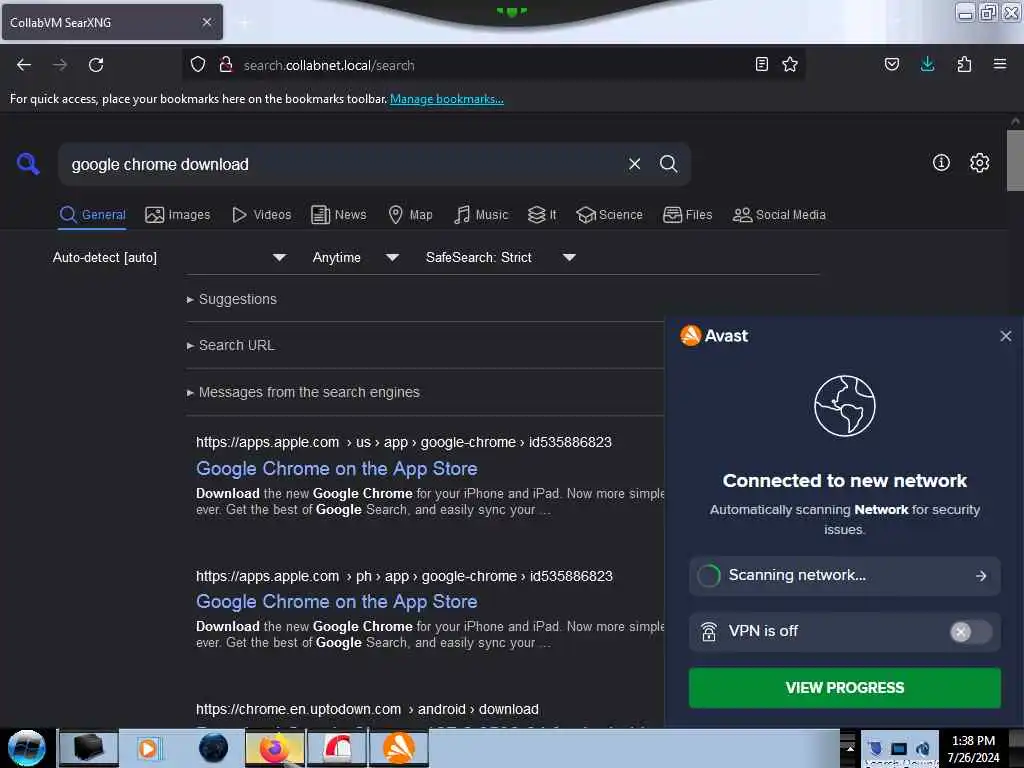The image size is (1024, 768).
Task: Open the language Auto-detect dropdown
Action: 169,257
